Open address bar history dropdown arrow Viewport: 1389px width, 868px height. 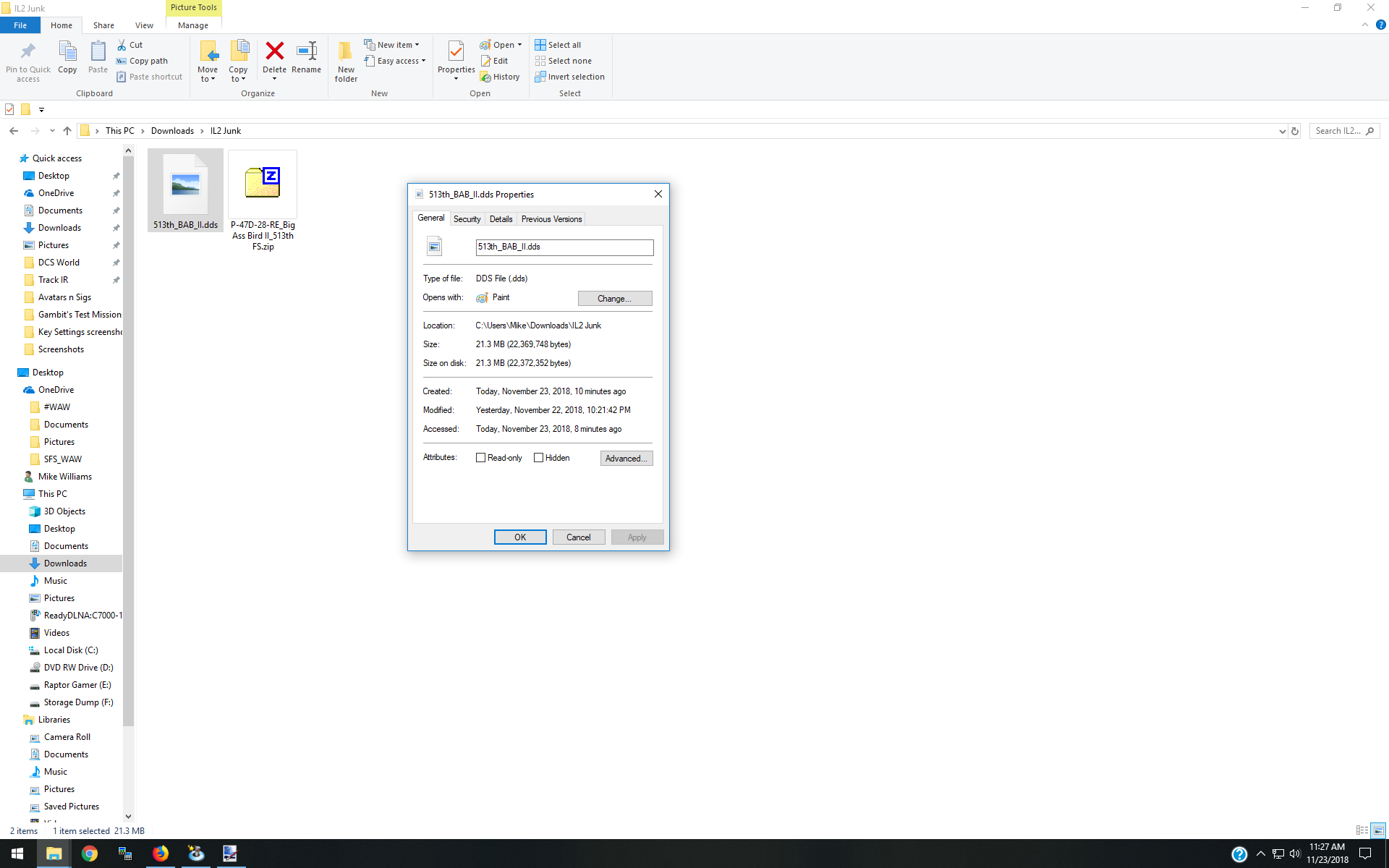(1282, 131)
